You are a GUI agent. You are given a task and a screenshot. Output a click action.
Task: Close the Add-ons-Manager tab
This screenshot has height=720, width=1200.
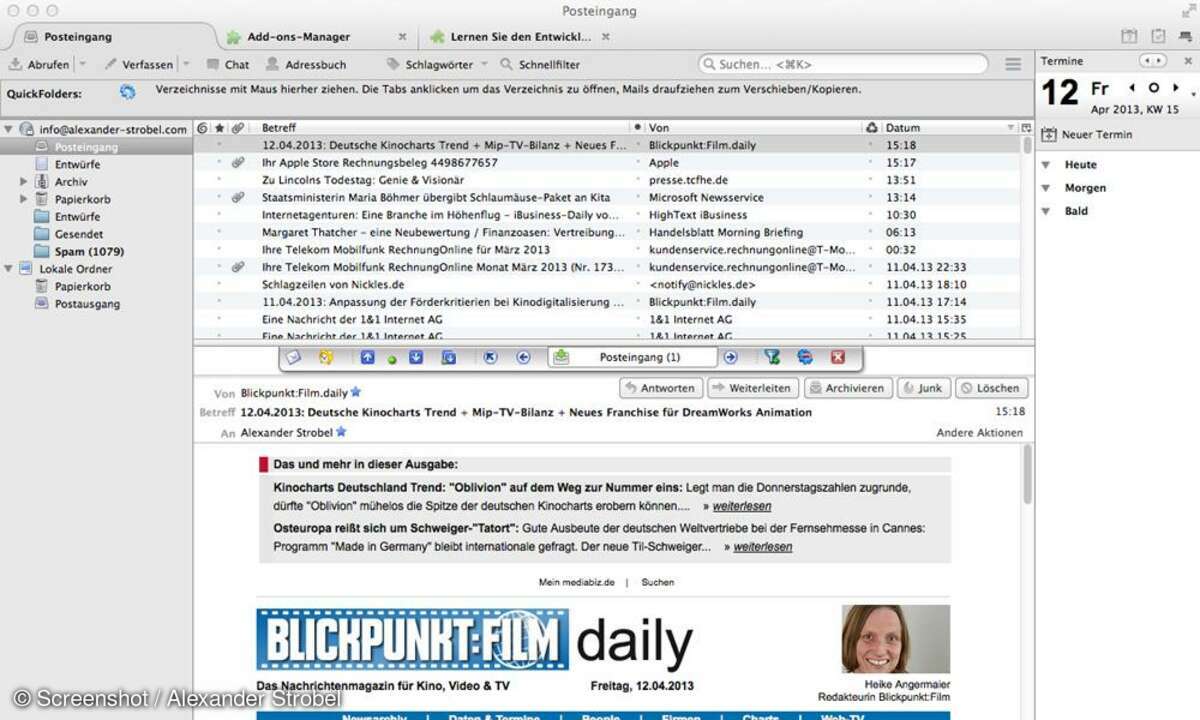402,37
